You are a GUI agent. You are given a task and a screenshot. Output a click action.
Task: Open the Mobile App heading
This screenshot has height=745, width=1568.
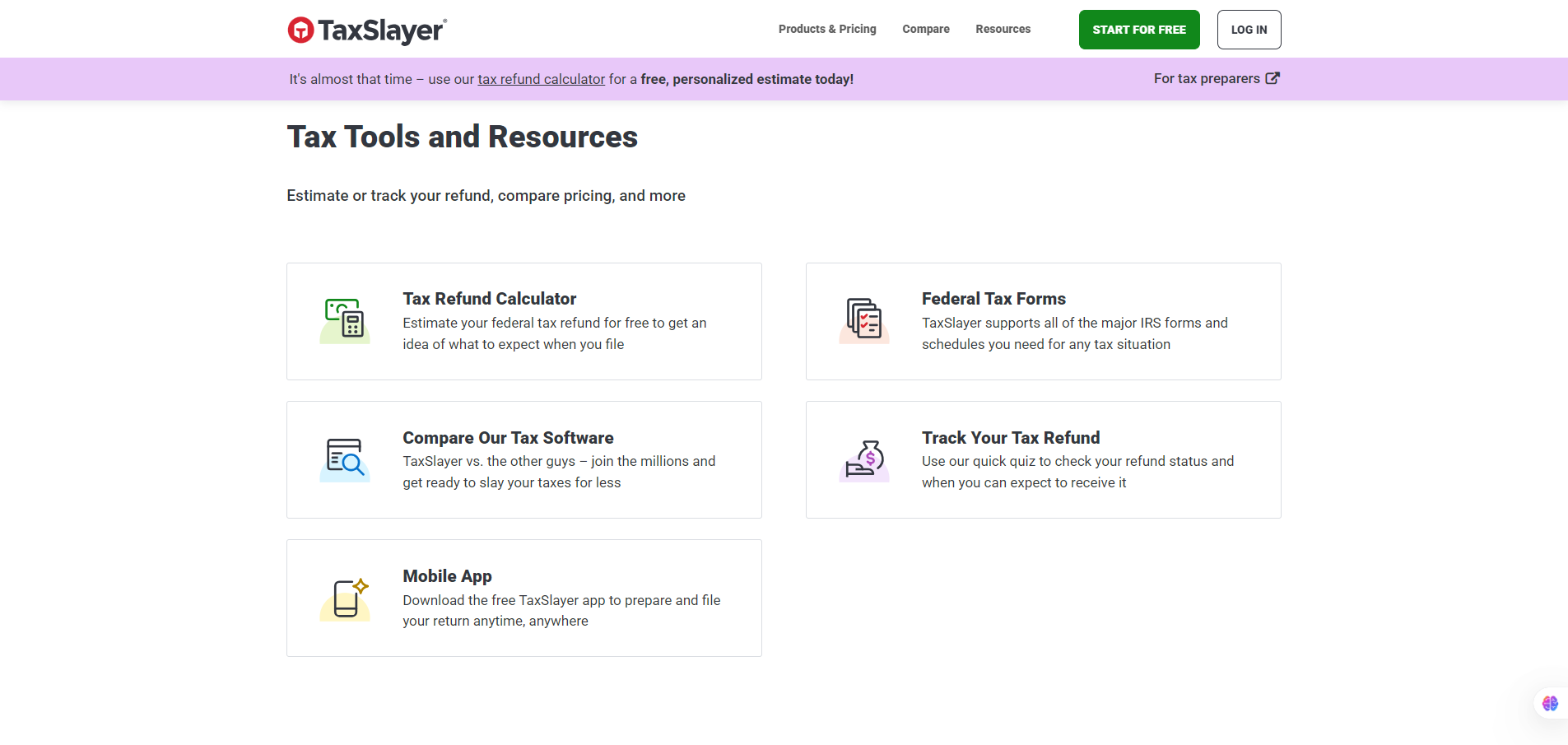(x=447, y=576)
